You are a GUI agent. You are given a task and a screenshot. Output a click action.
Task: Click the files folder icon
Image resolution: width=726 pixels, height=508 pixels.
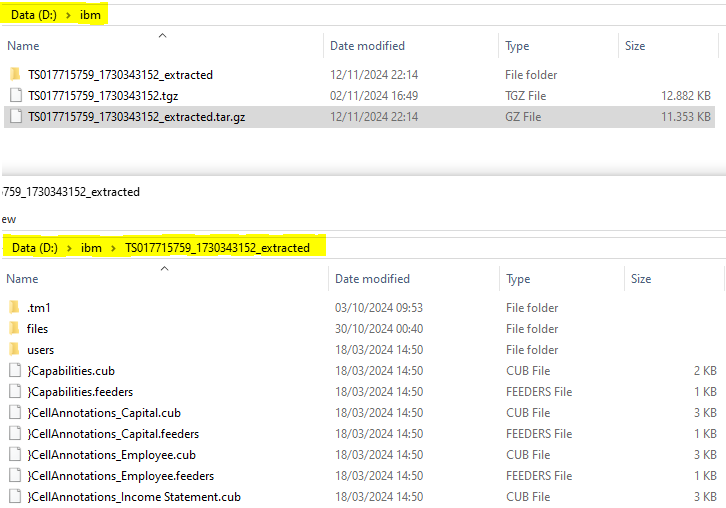coord(14,328)
